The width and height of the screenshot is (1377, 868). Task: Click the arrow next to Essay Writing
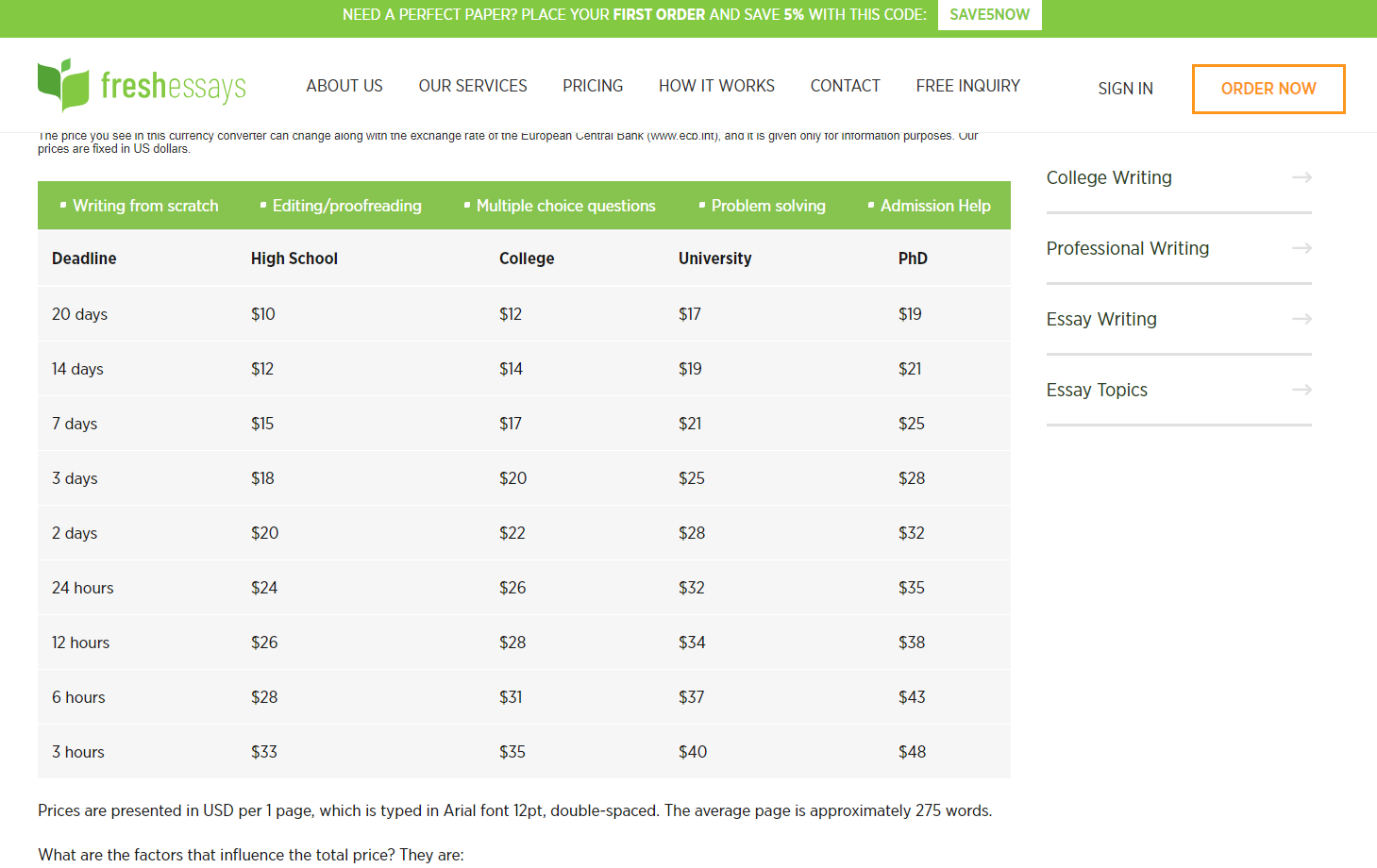click(1301, 319)
